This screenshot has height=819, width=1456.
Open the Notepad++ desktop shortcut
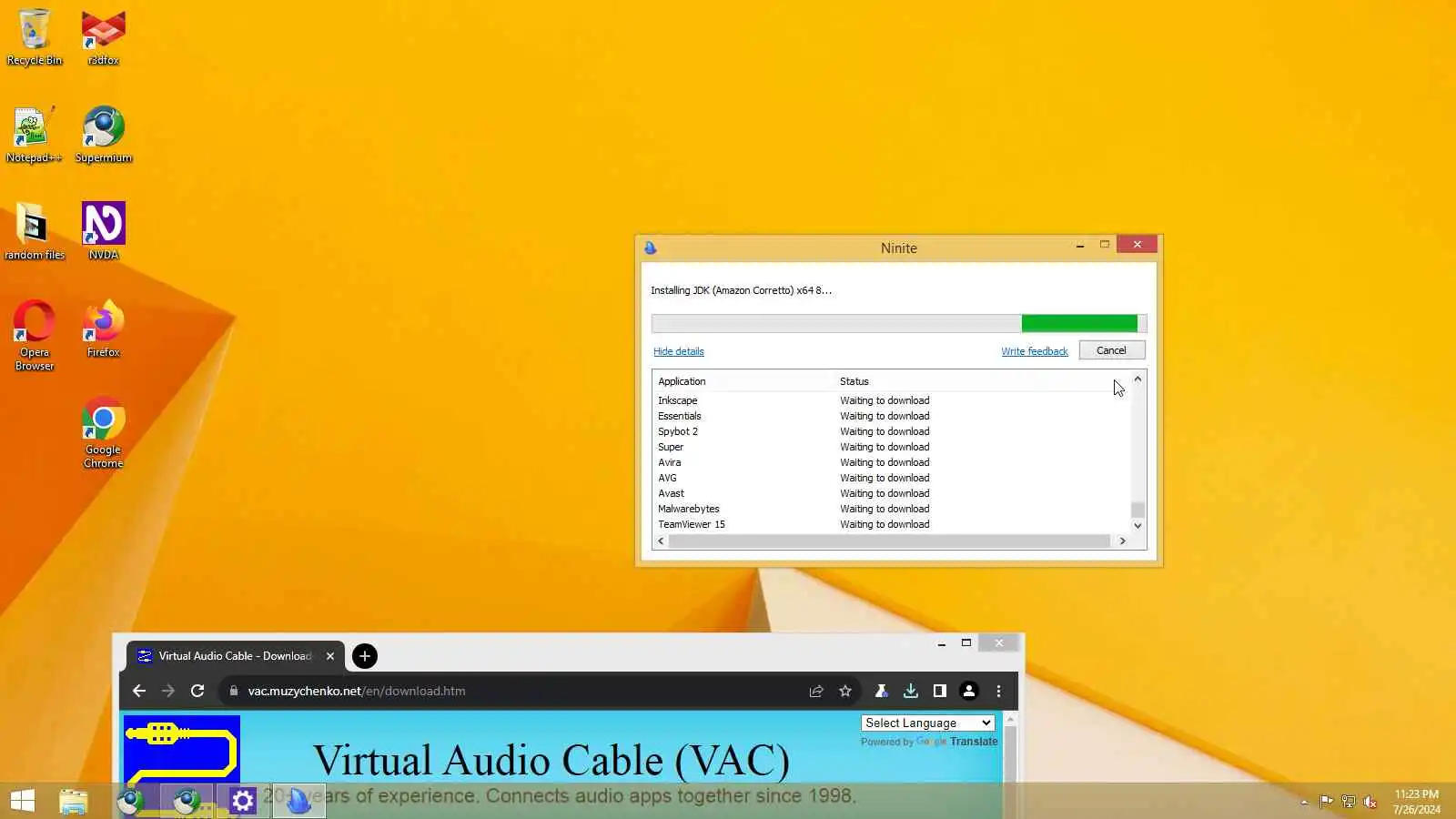point(34,135)
